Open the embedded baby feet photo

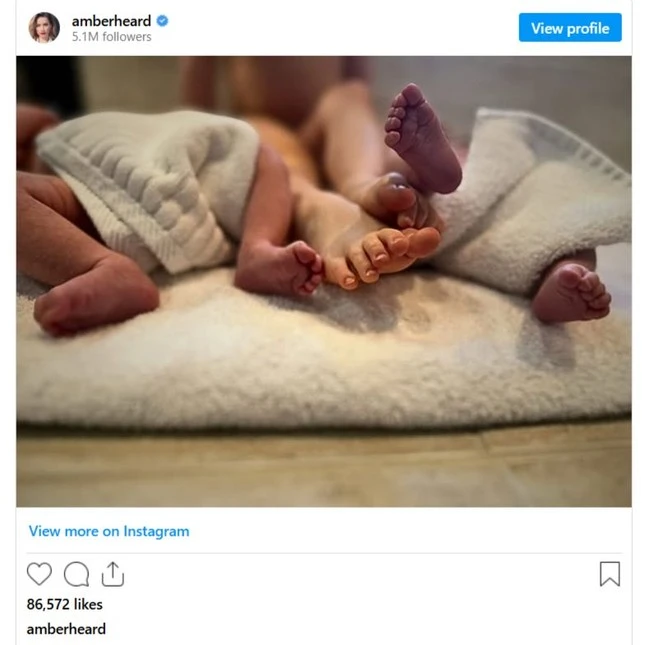324,281
